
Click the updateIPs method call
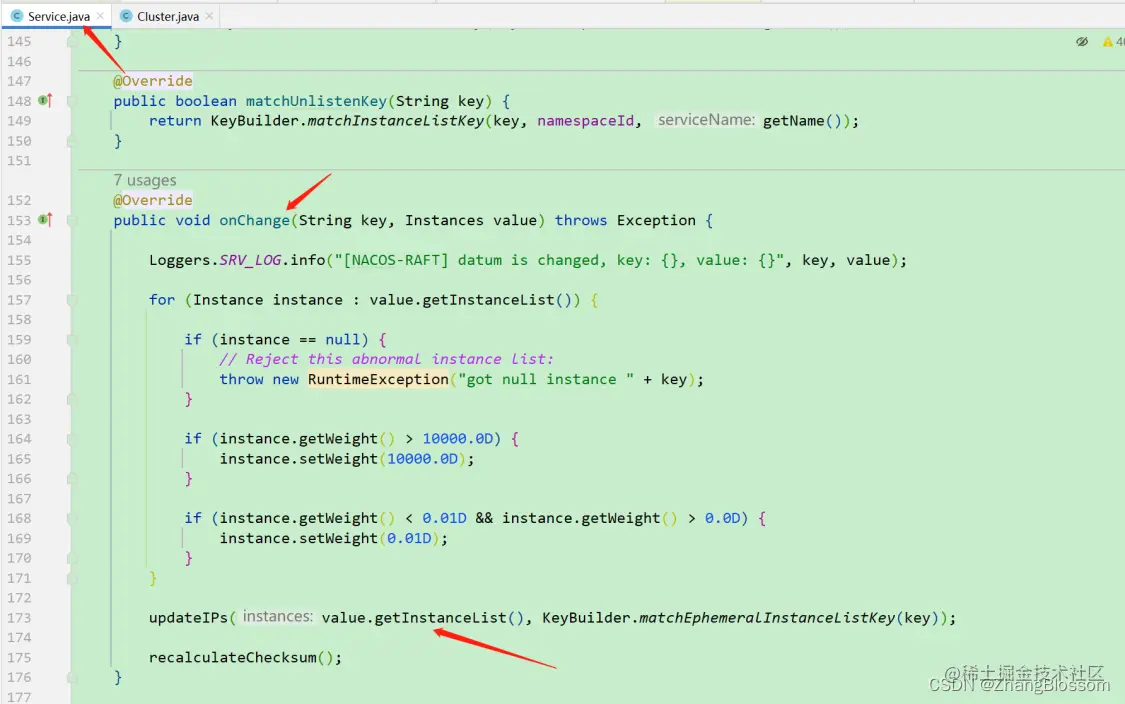(x=188, y=618)
